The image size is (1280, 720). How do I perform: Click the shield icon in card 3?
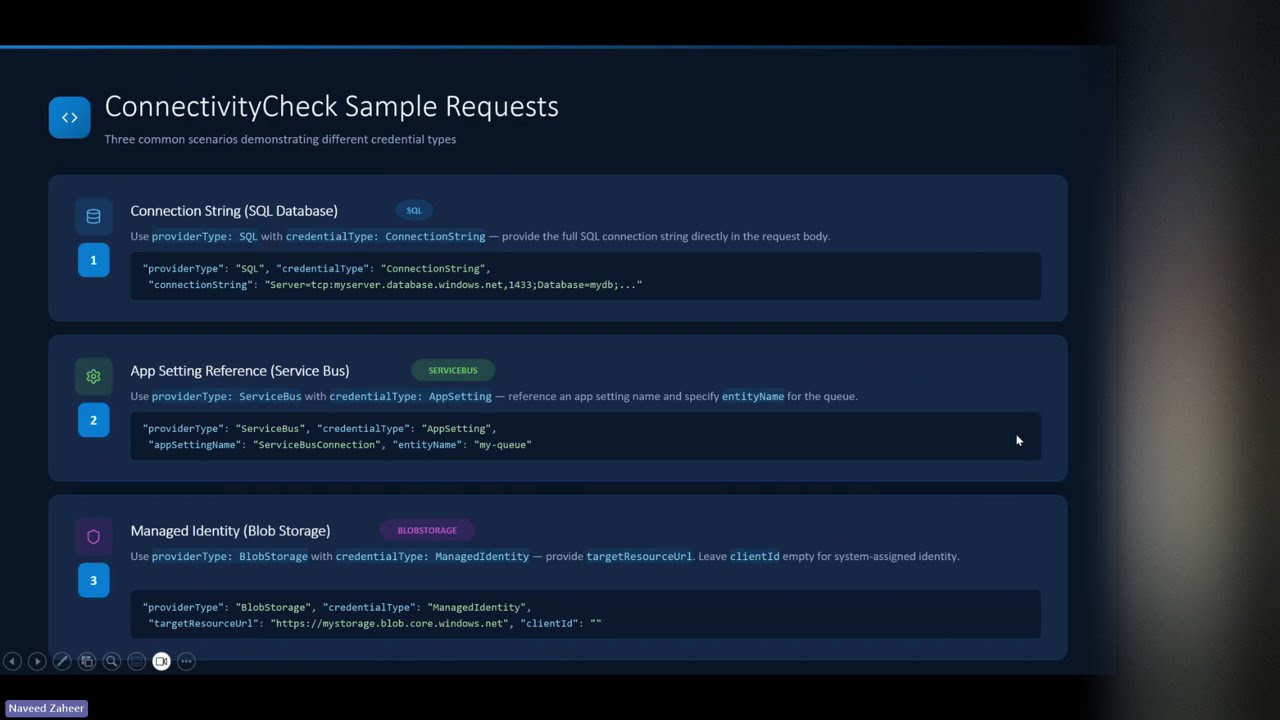pyautogui.click(x=93, y=536)
